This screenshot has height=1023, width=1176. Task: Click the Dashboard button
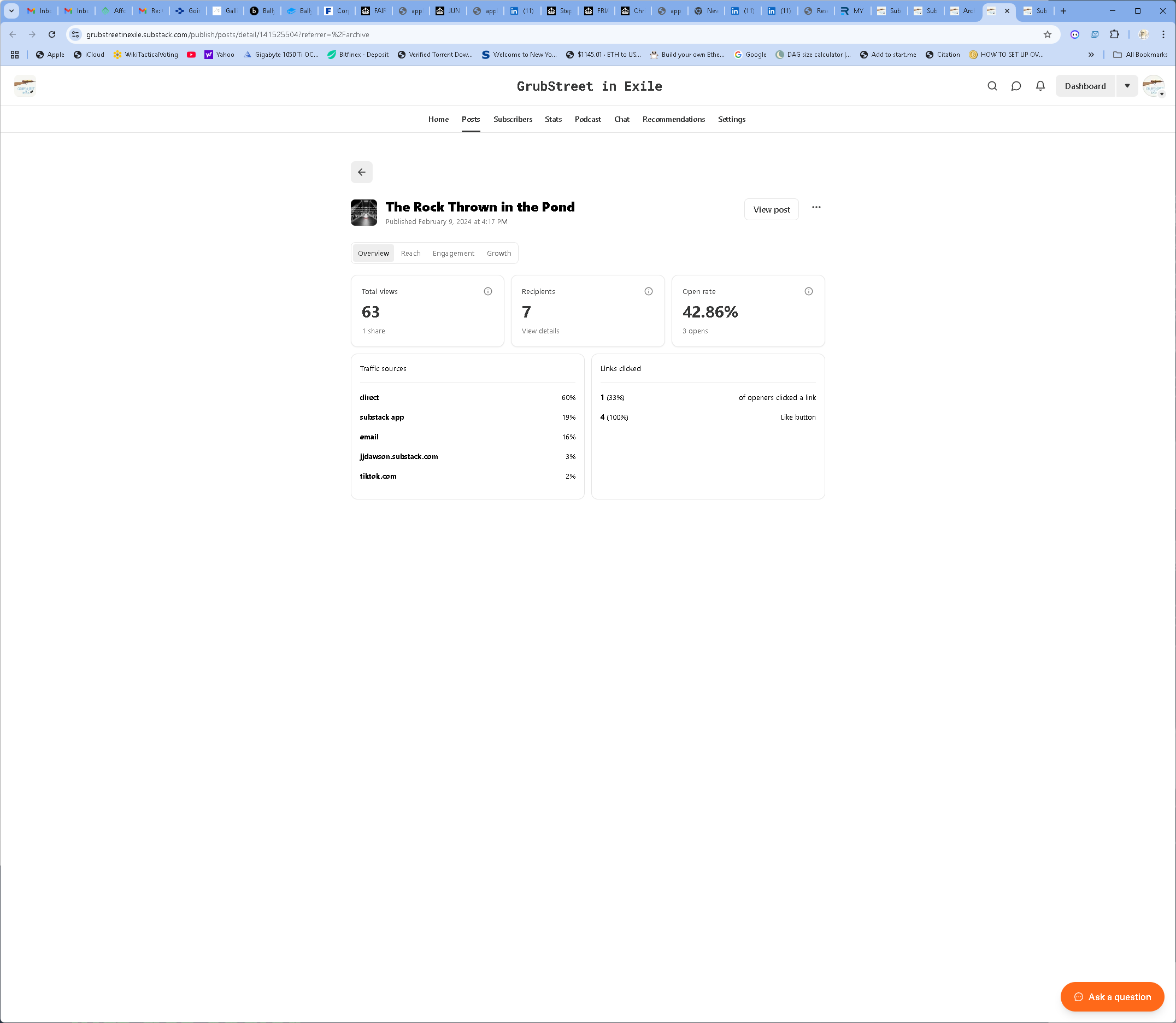1085,86
